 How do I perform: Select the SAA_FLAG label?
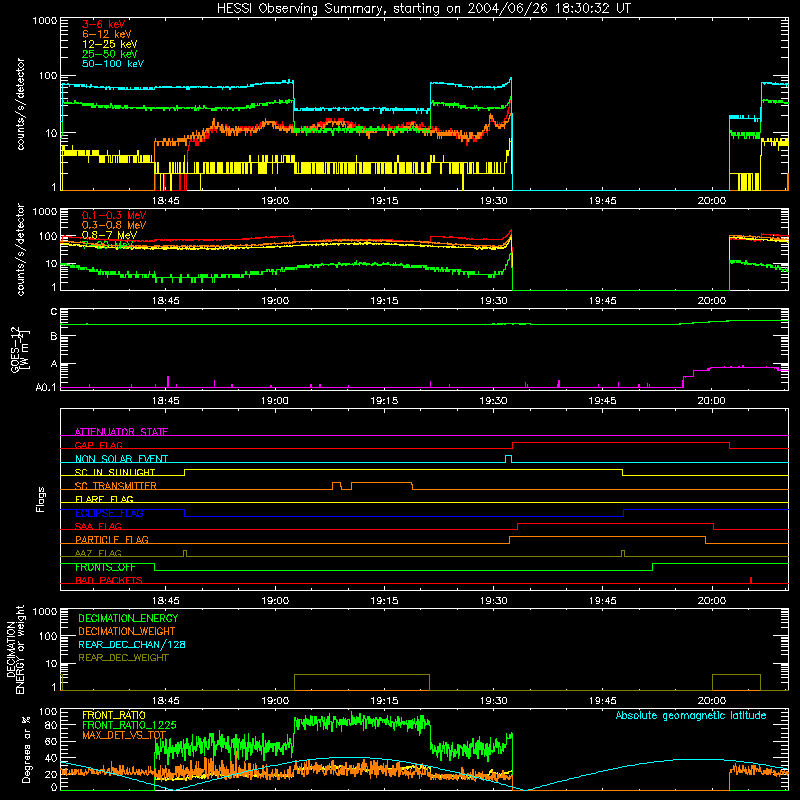98,526
